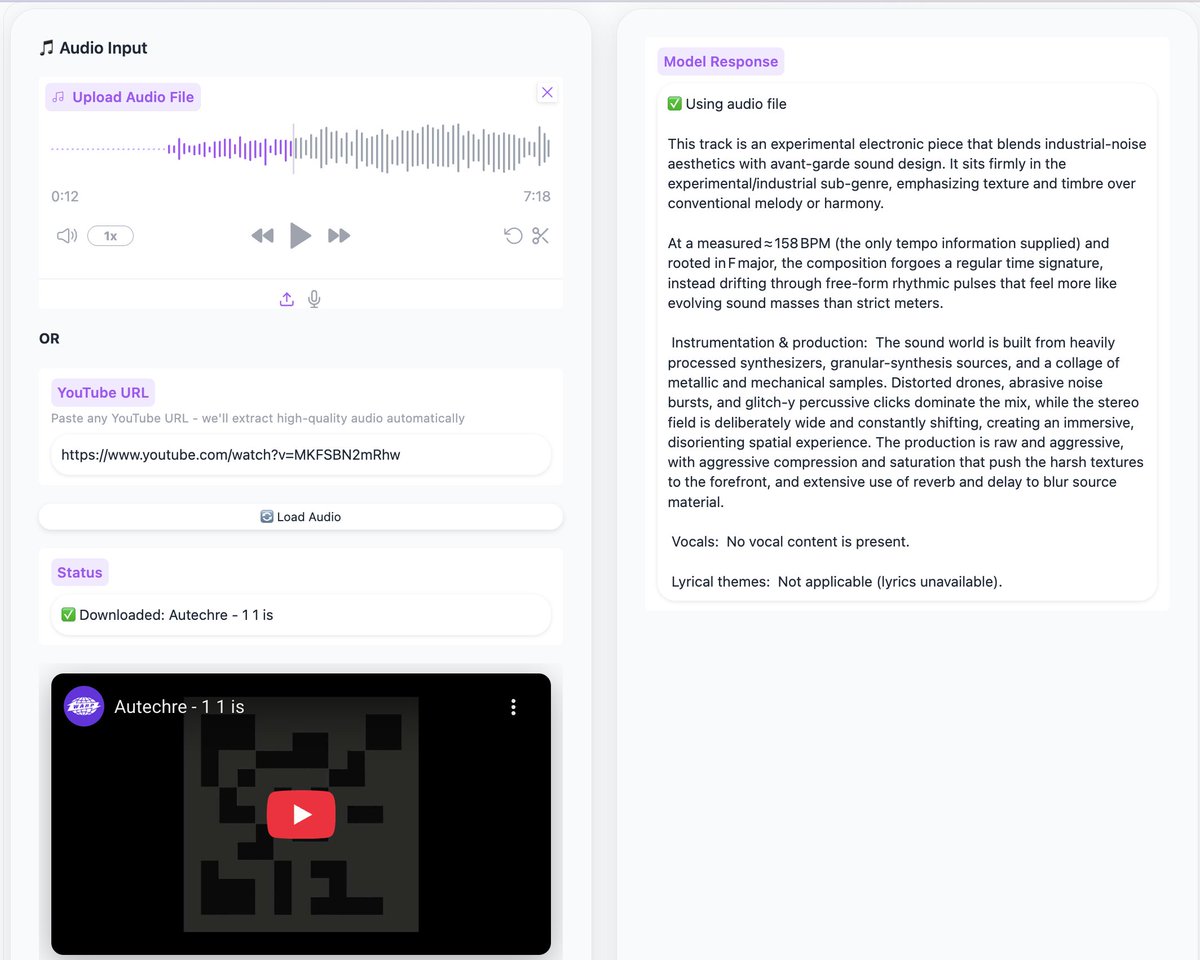
Task: Clear the uploaded audio with the X icon
Action: pyautogui.click(x=547, y=92)
